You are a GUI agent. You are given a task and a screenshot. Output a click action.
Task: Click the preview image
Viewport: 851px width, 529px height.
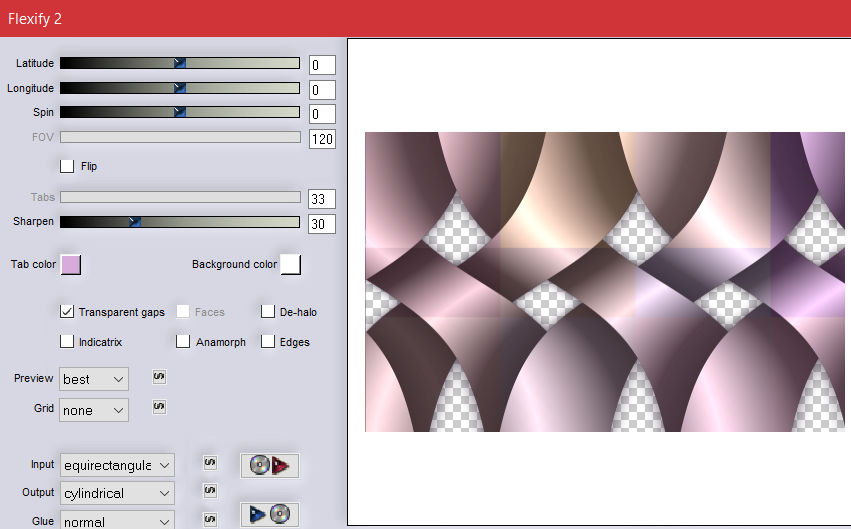[605, 282]
